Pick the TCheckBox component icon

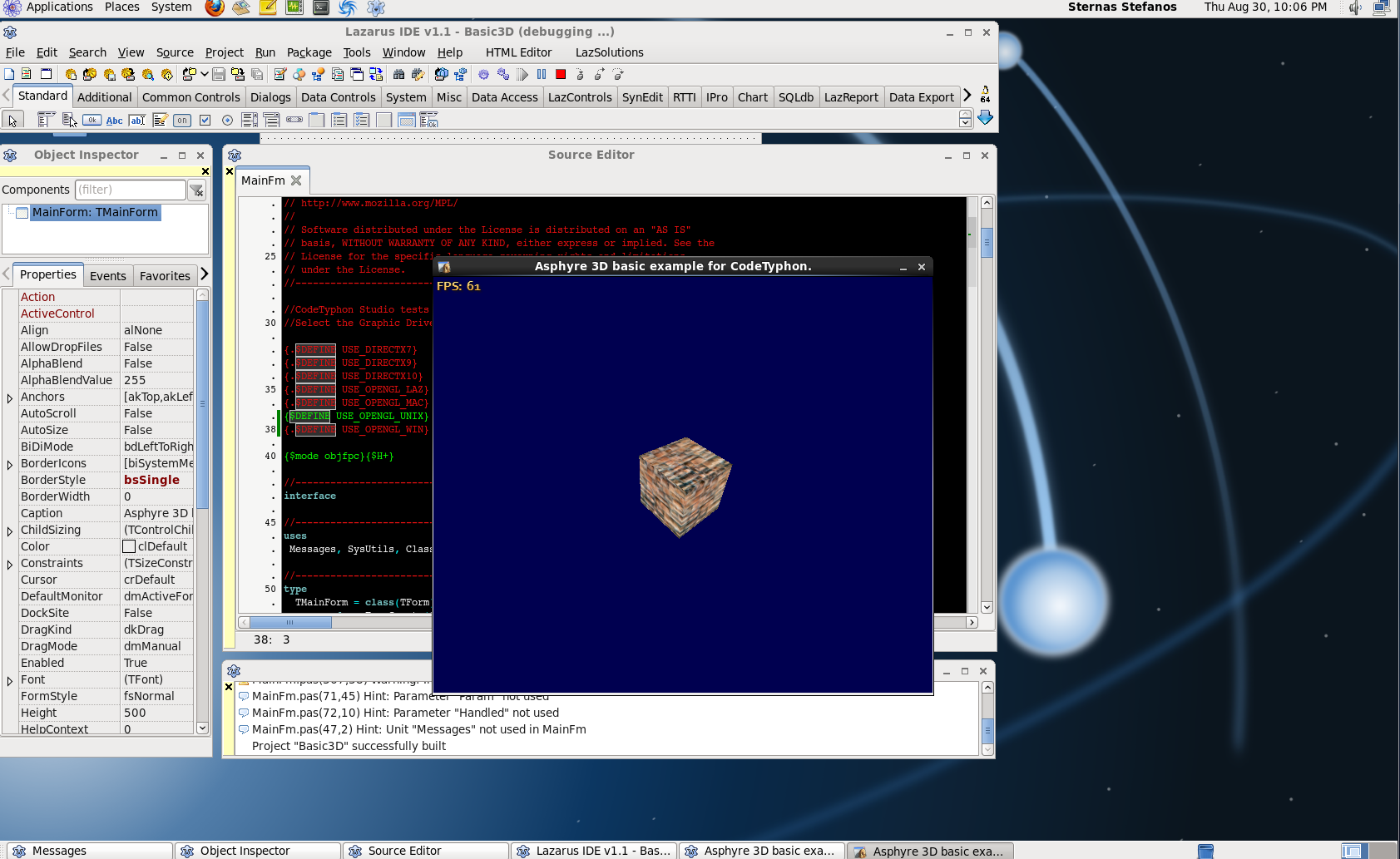pos(205,120)
